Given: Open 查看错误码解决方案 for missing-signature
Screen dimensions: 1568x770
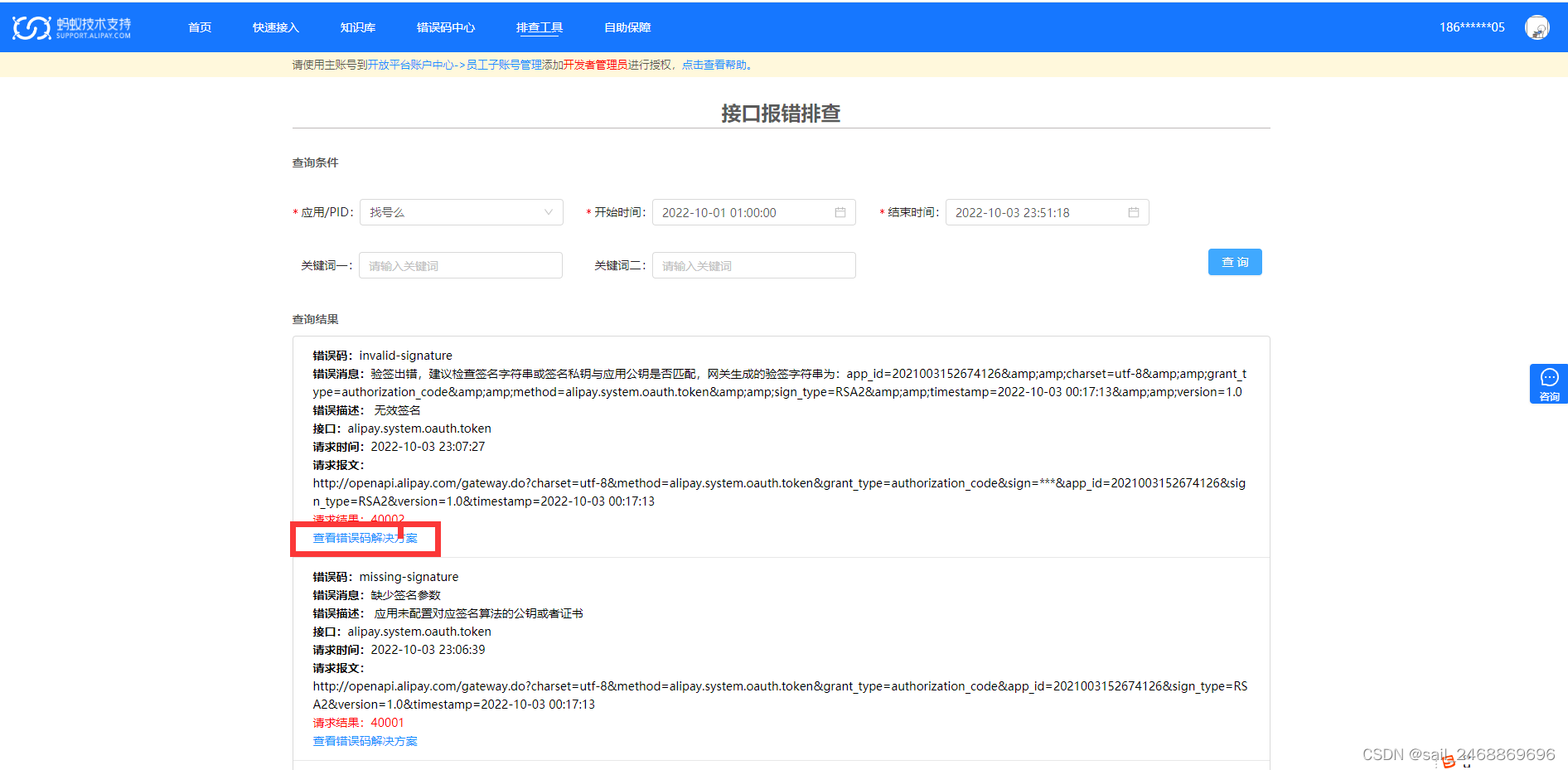Looking at the screenshot, I should [x=365, y=741].
